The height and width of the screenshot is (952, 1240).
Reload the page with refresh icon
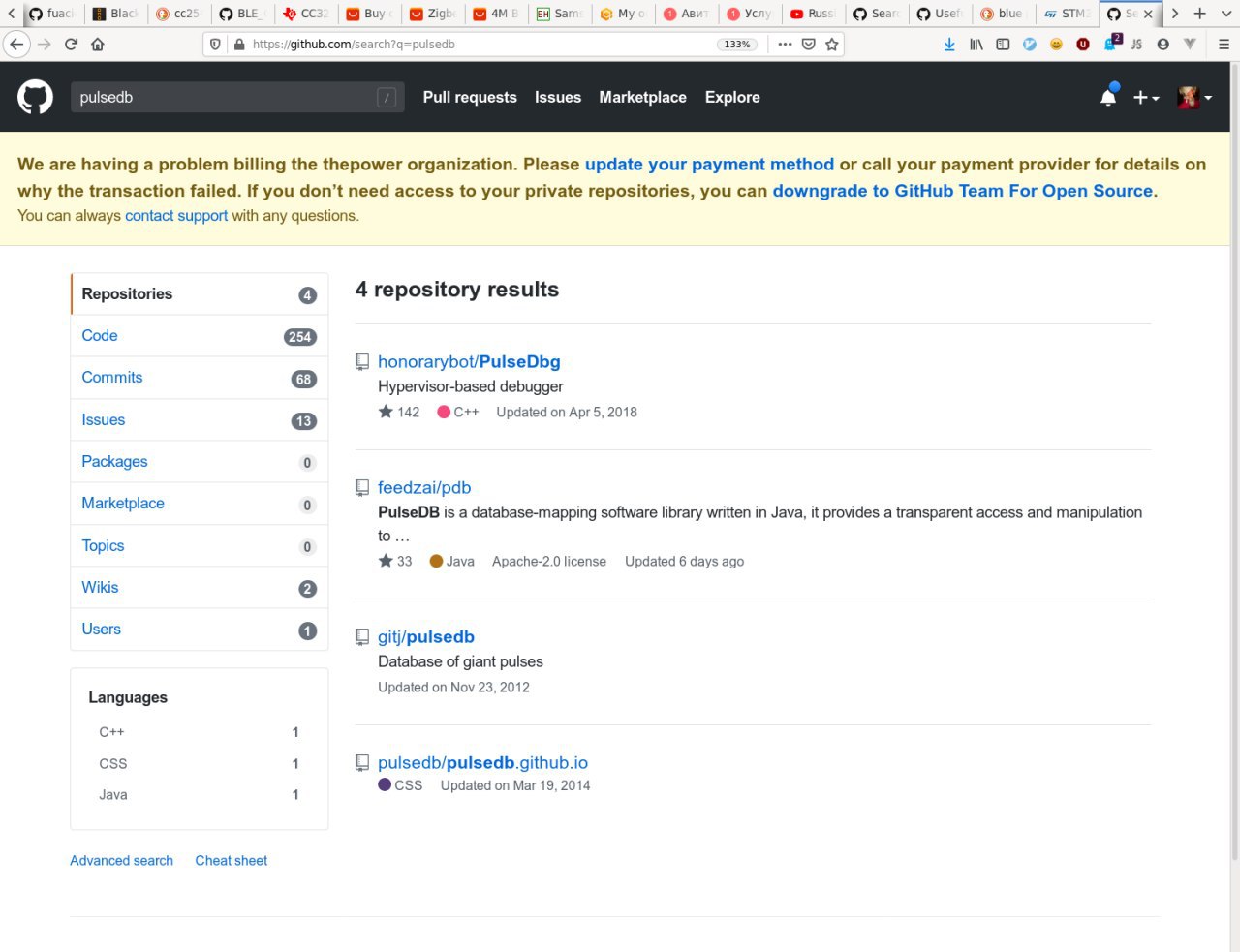click(71, 44)
